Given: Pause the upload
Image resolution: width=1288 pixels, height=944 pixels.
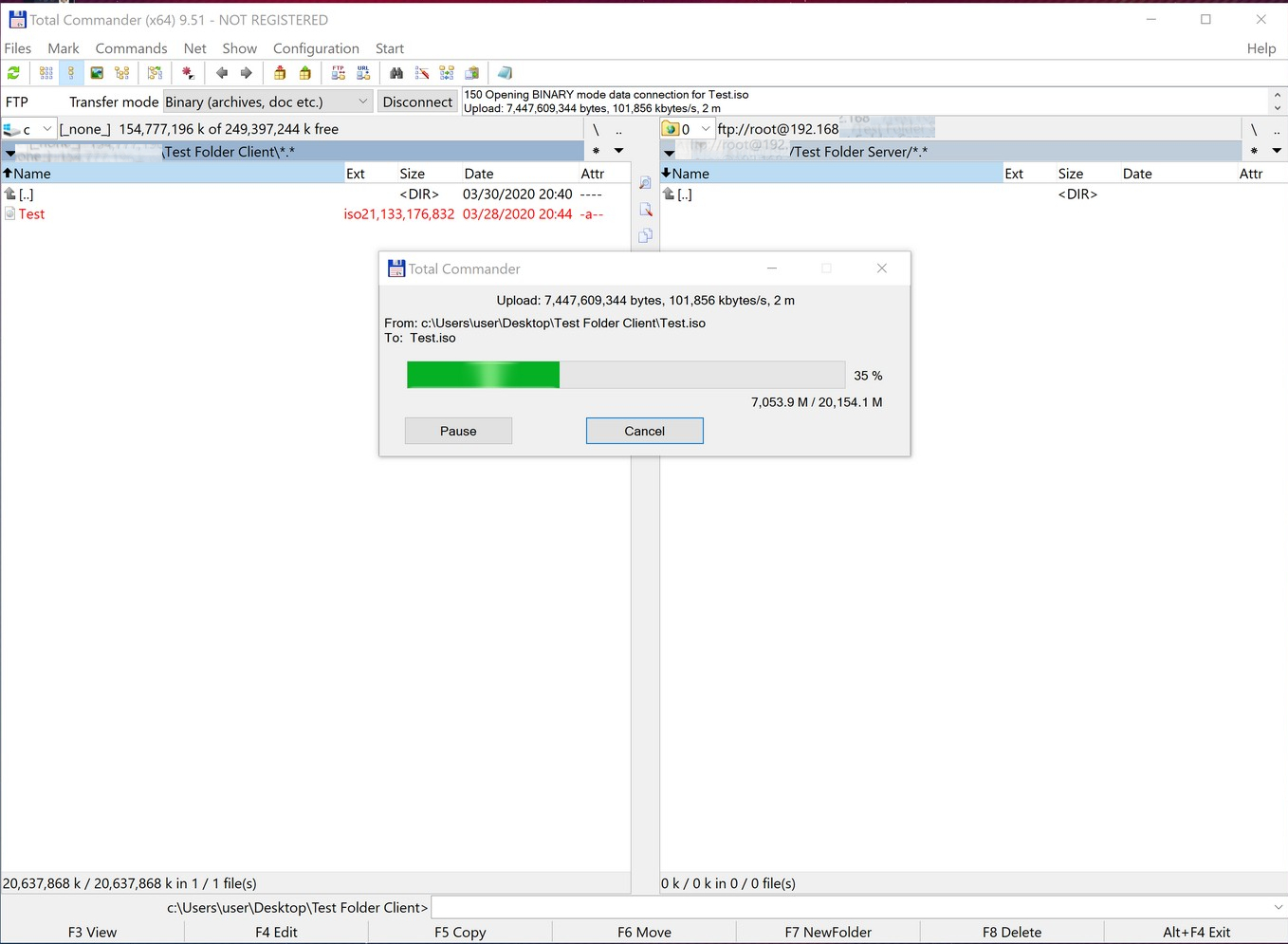Looking at the screenshot, I should coord(458,431).
